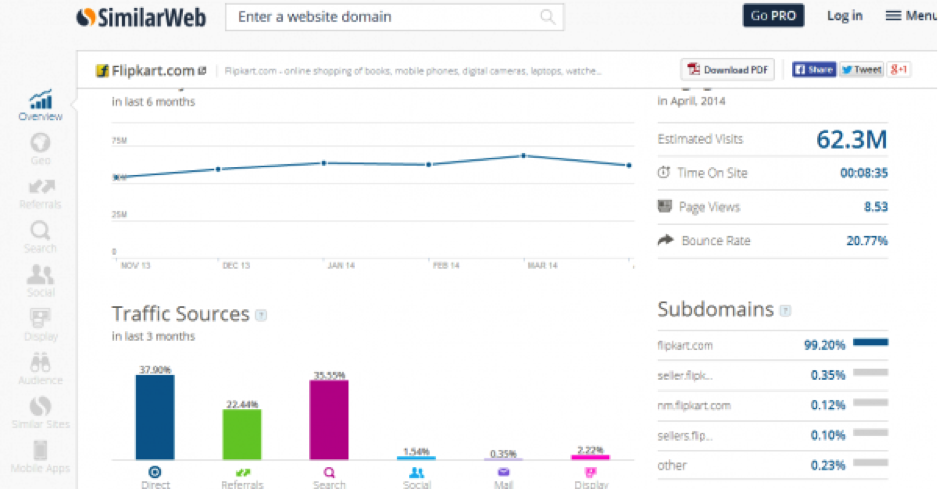The height and width of the screenshot is (490, 938).
Task: Open the Overview section in sidebar
Action: [40, 104]
